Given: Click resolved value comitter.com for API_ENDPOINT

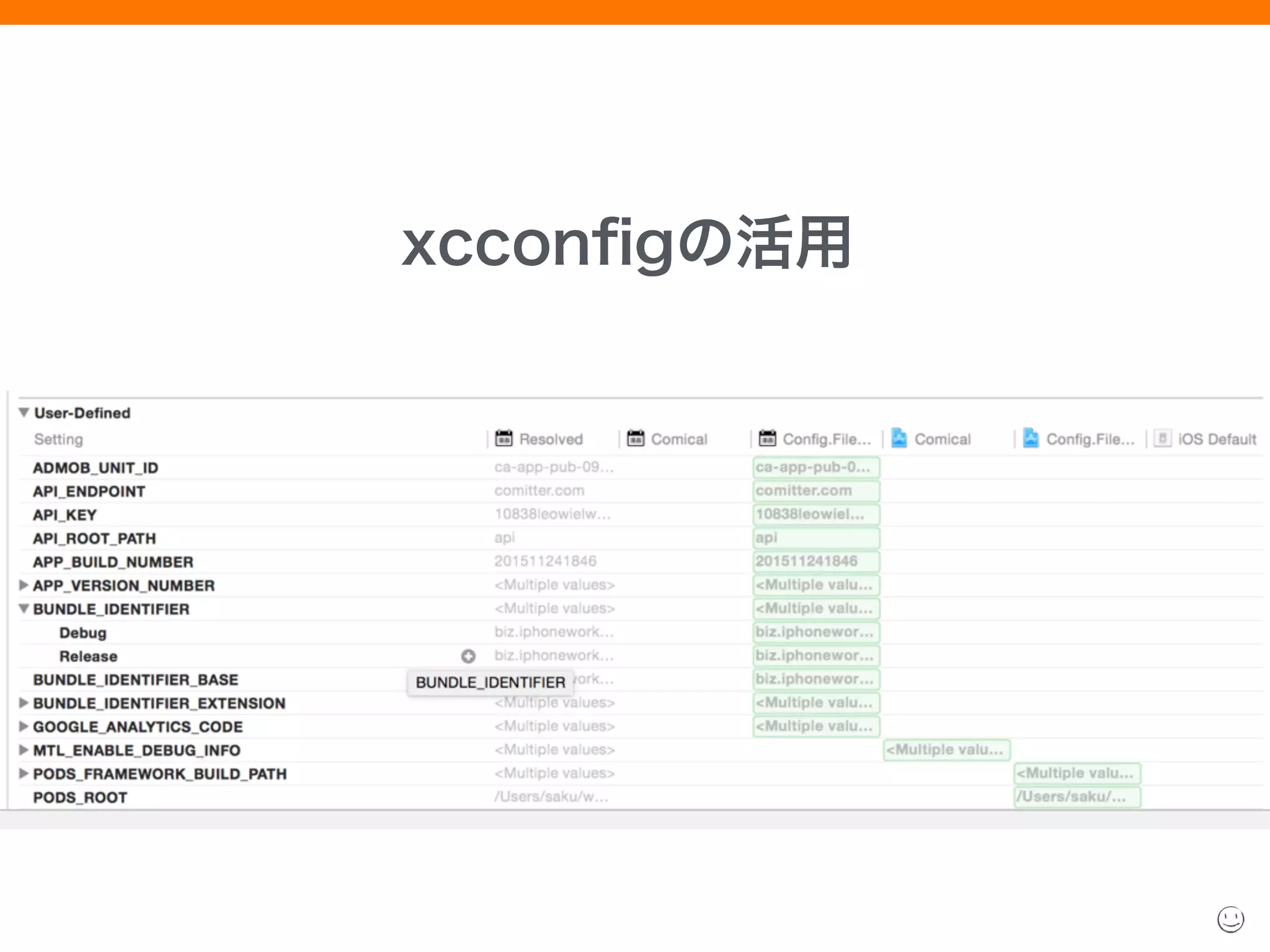Looking at the screenshot, I should (x=539, y=490).
